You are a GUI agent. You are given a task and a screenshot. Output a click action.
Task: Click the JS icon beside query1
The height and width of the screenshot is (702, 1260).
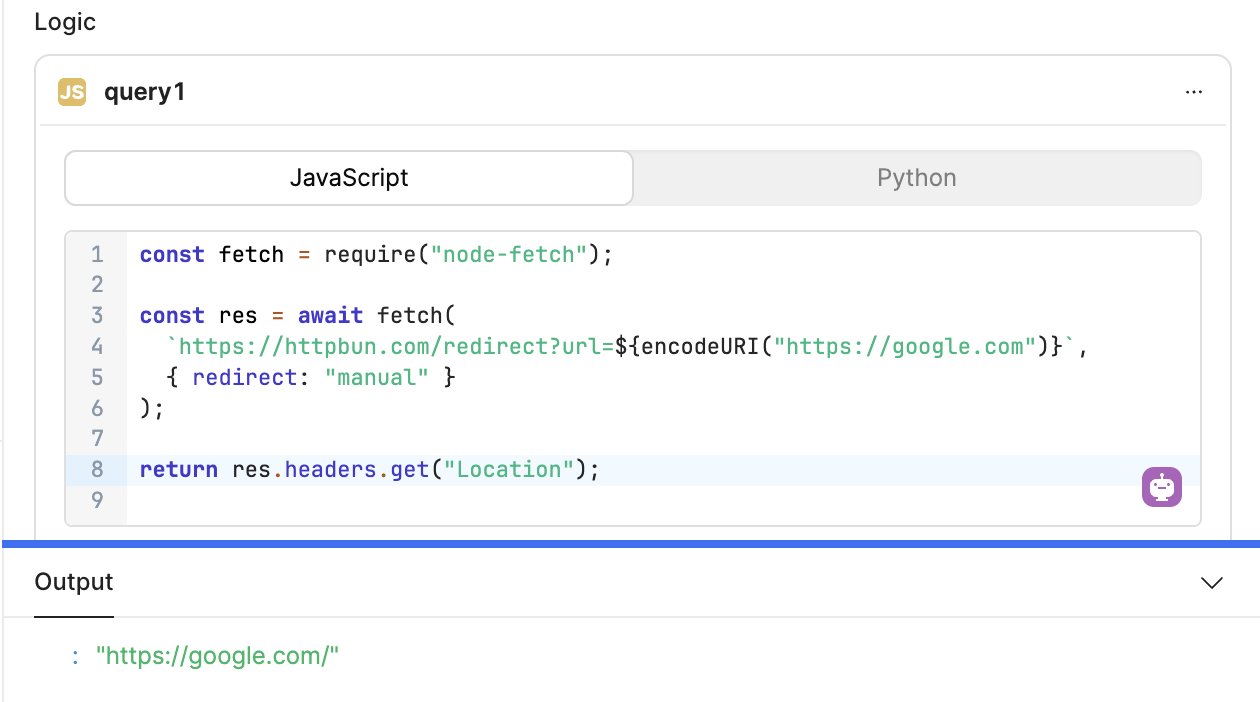tap(72, 92)
